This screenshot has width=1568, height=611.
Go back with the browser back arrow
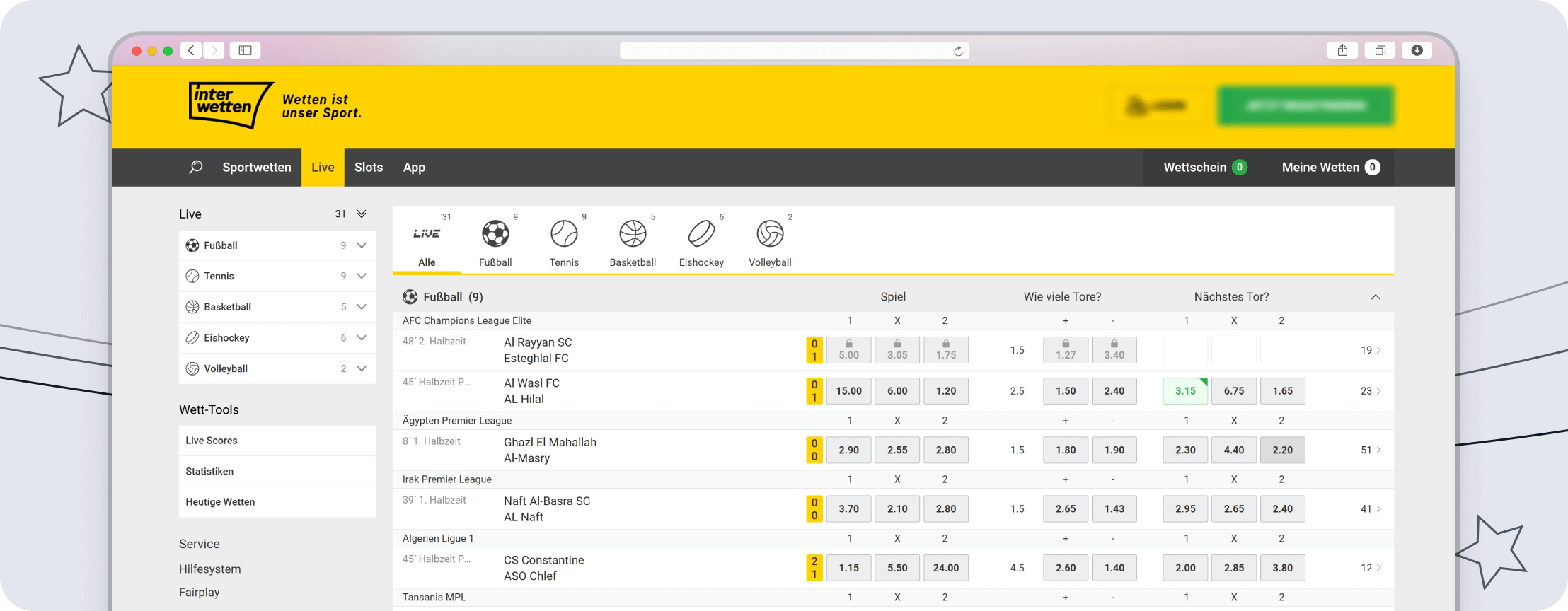(x=190, y=50)
